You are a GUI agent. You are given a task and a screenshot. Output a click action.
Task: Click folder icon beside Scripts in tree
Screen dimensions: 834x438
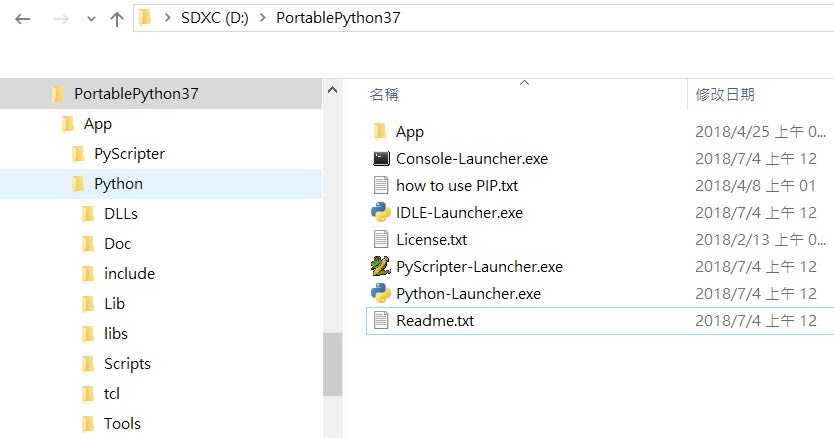(88, 364)
